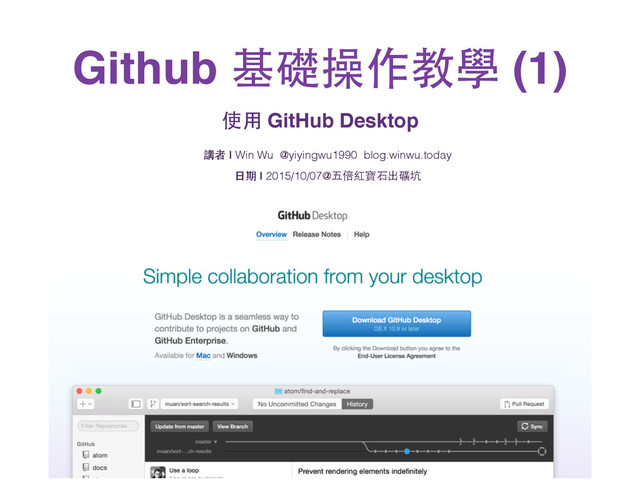Image resolution: width=640 pixels, height=480 pixels.
Task: Select the blue commit dot on timeline
Action: coord(407,451)
